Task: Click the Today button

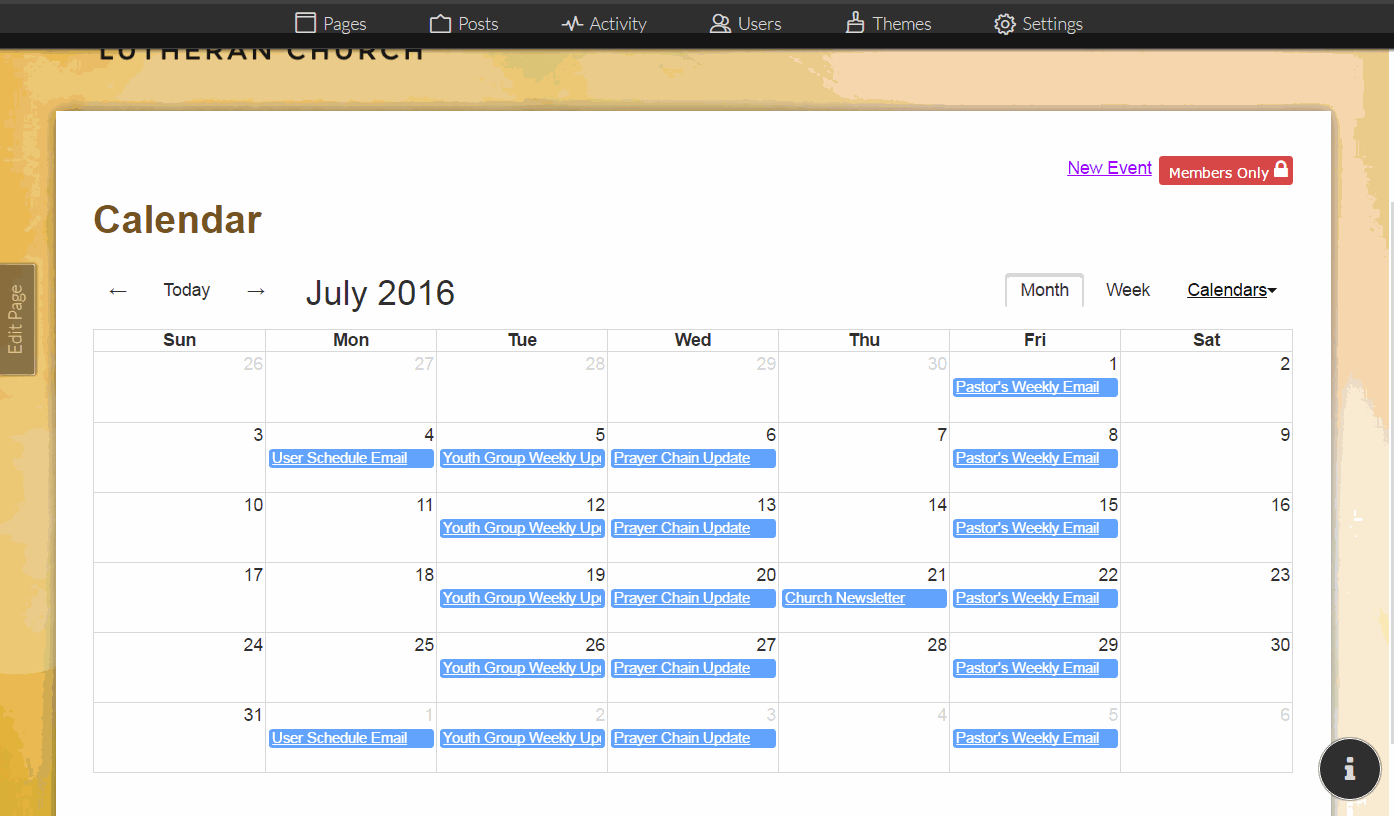Action: 187,290
